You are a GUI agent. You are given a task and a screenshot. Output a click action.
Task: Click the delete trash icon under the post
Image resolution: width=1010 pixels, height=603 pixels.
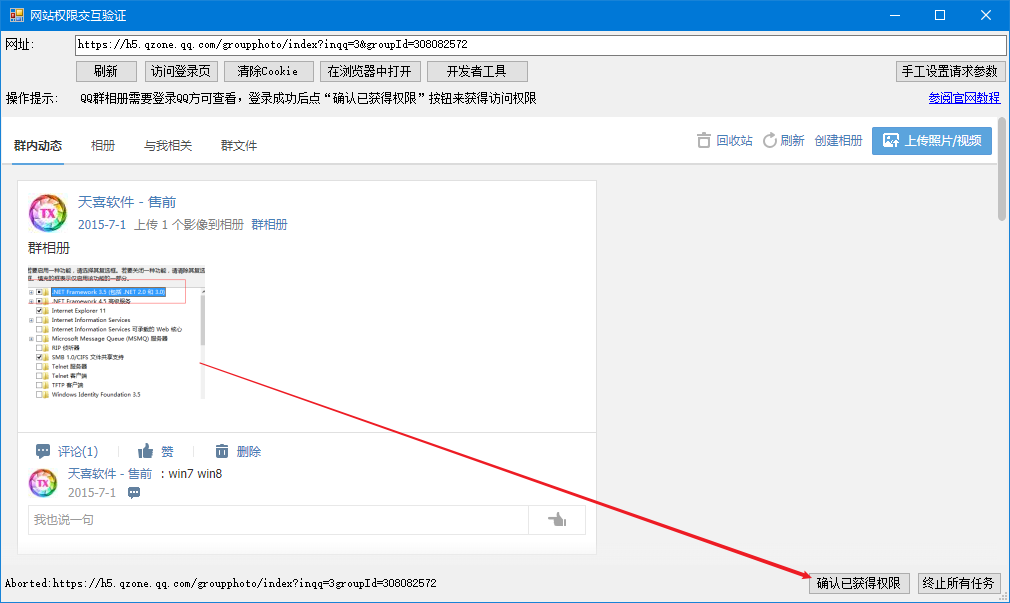(222, 451)
